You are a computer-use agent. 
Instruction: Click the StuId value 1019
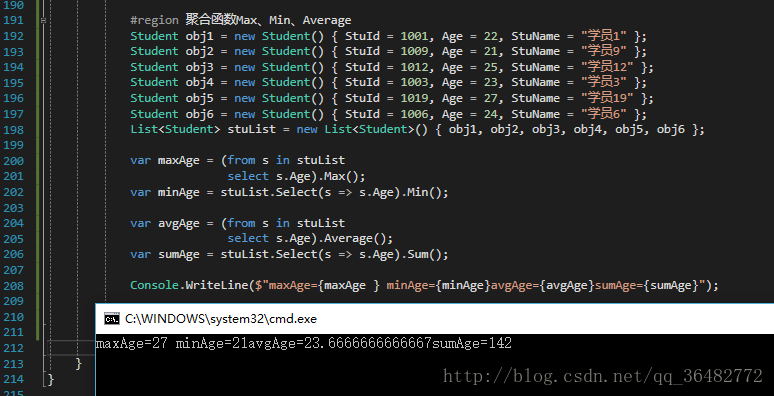[414, 98]
